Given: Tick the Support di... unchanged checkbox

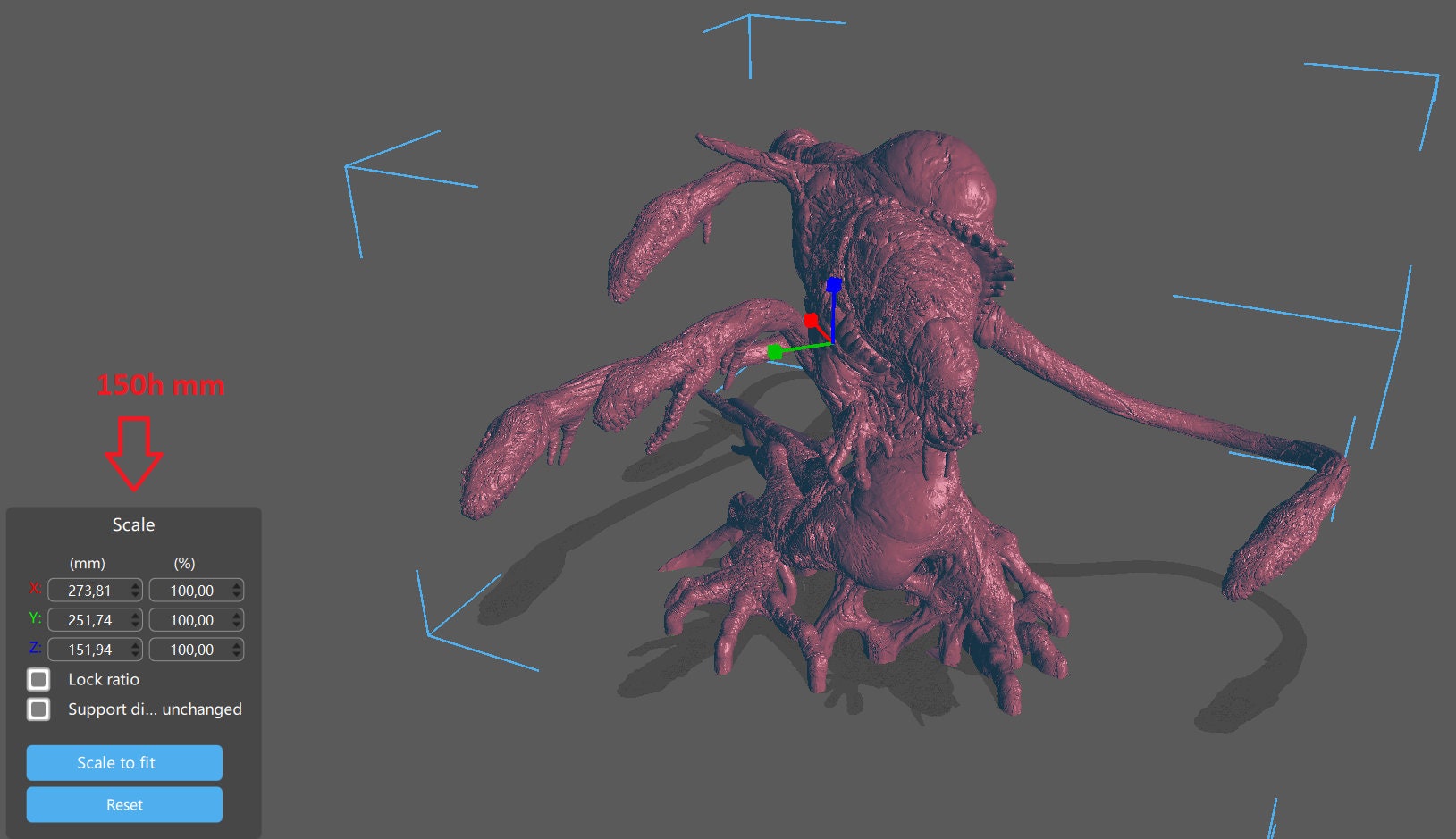Looking at the screenshot, I should pos(38,709).
